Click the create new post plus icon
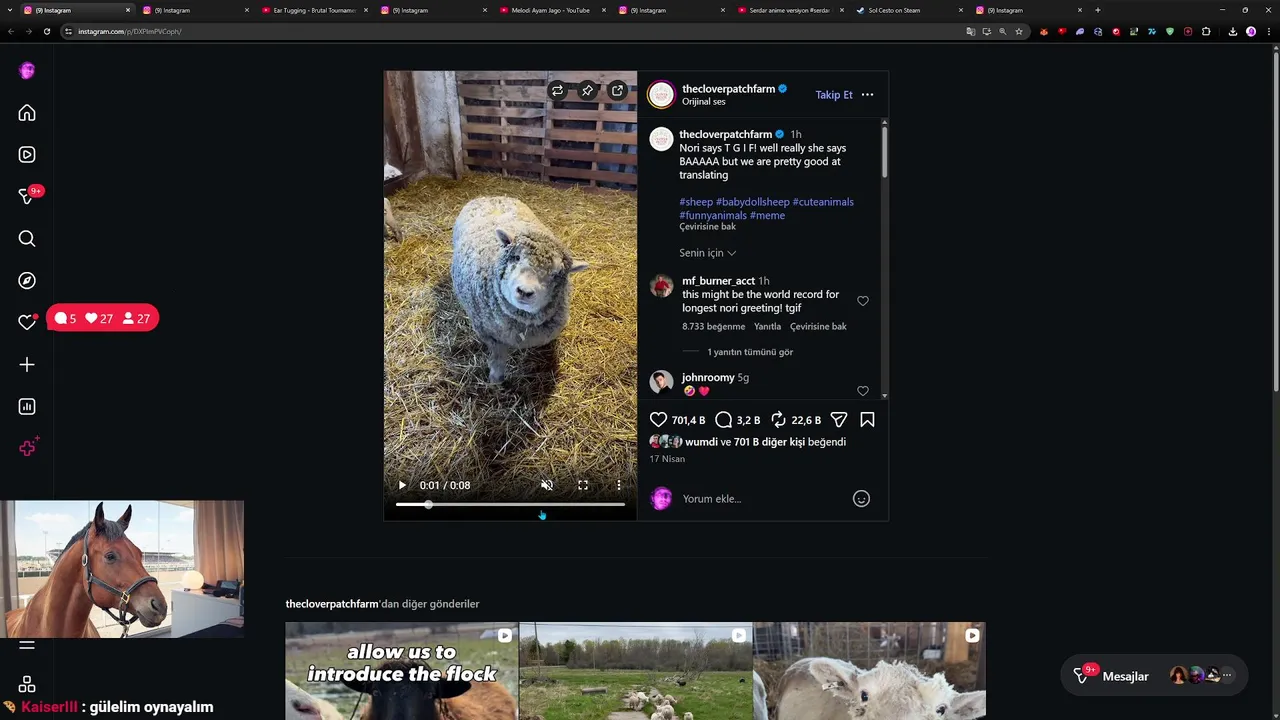 pyautogui.click(x=27, y=365)
